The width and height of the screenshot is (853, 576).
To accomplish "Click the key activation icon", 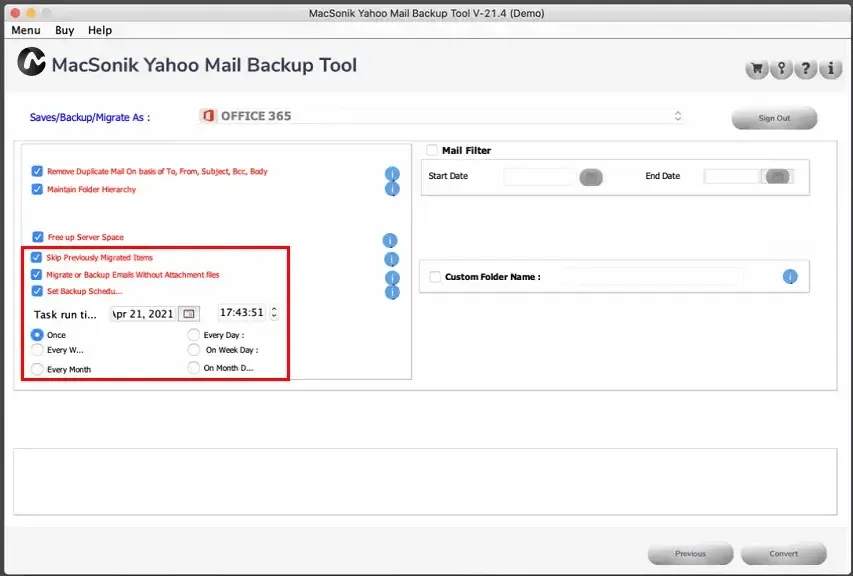I will 781,69.
